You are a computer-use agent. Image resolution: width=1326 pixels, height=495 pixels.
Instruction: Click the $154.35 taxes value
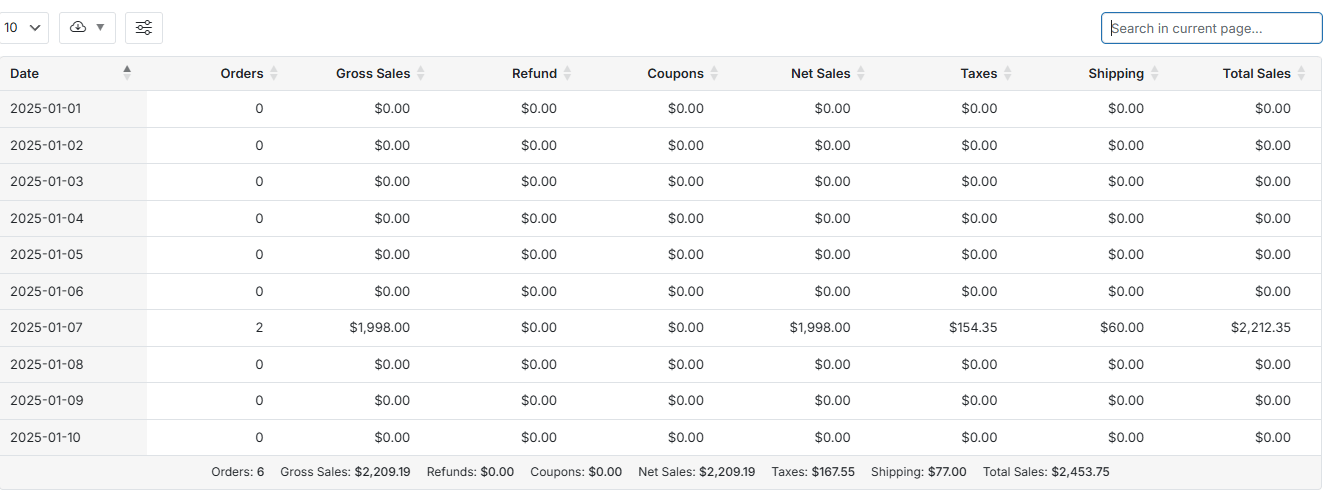[973, 328]
